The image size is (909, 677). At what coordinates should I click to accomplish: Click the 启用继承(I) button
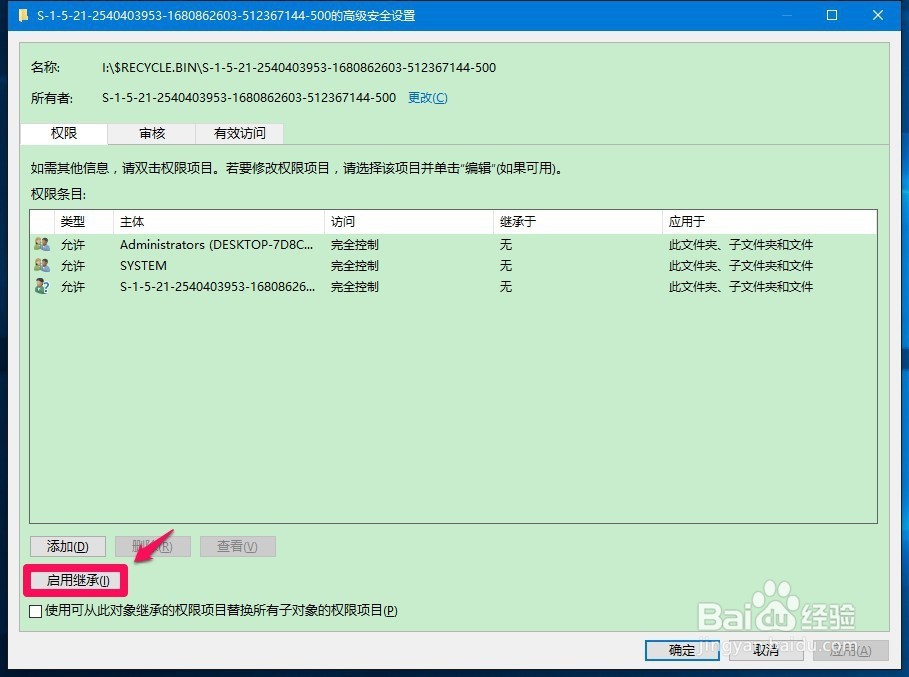(x=75, y=580)
